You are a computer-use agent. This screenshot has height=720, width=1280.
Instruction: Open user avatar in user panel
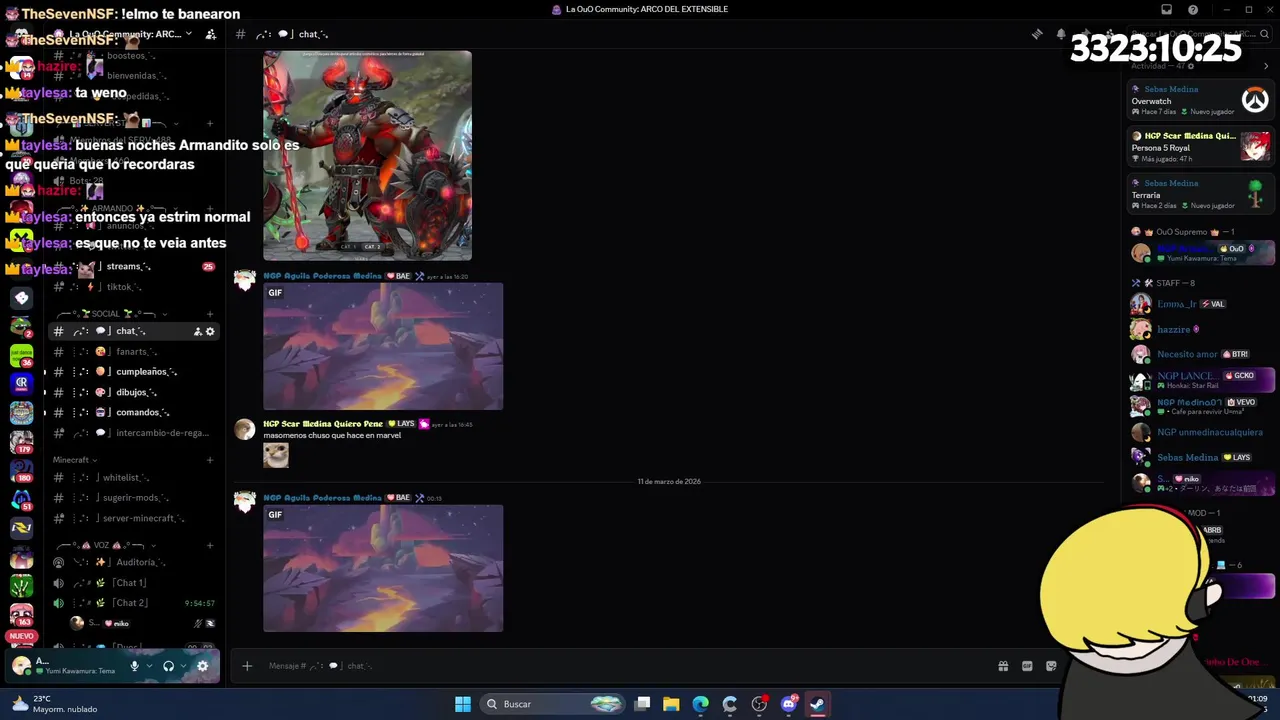[x=21, y=666]
